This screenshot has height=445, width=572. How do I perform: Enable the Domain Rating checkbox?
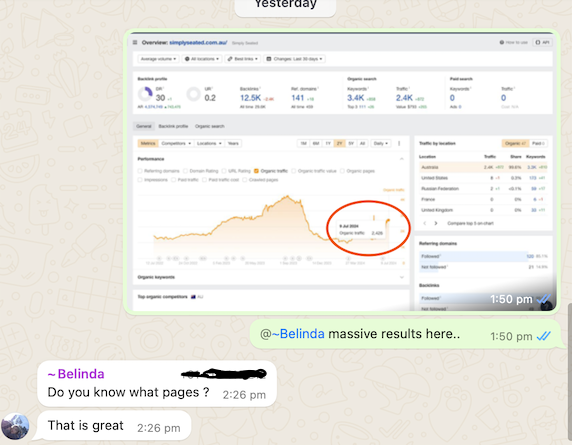coord(185,171)
